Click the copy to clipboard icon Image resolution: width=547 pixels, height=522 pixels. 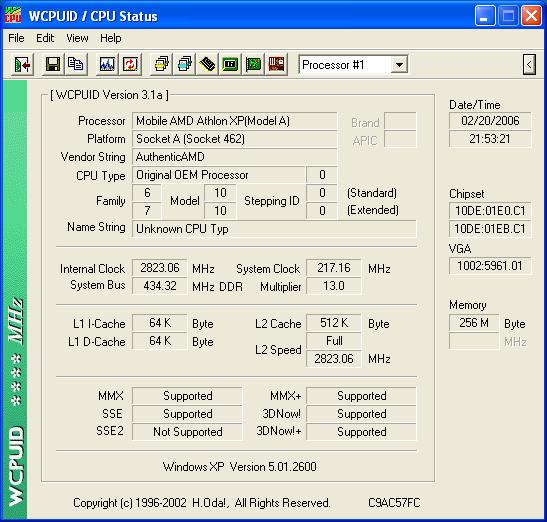pos(75,65)
